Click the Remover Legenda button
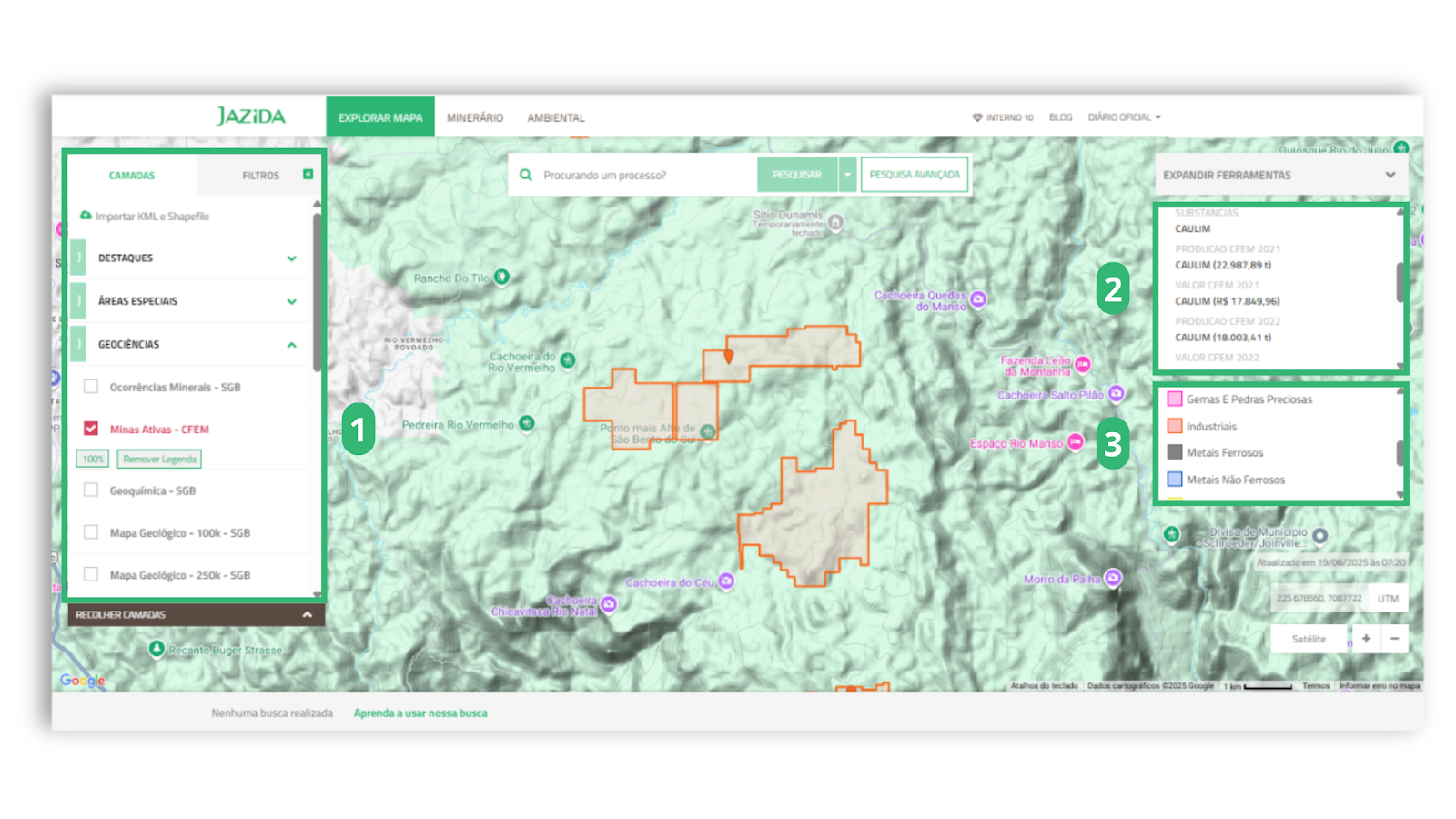Viewport: 1456px width, 819px height. 159,459
